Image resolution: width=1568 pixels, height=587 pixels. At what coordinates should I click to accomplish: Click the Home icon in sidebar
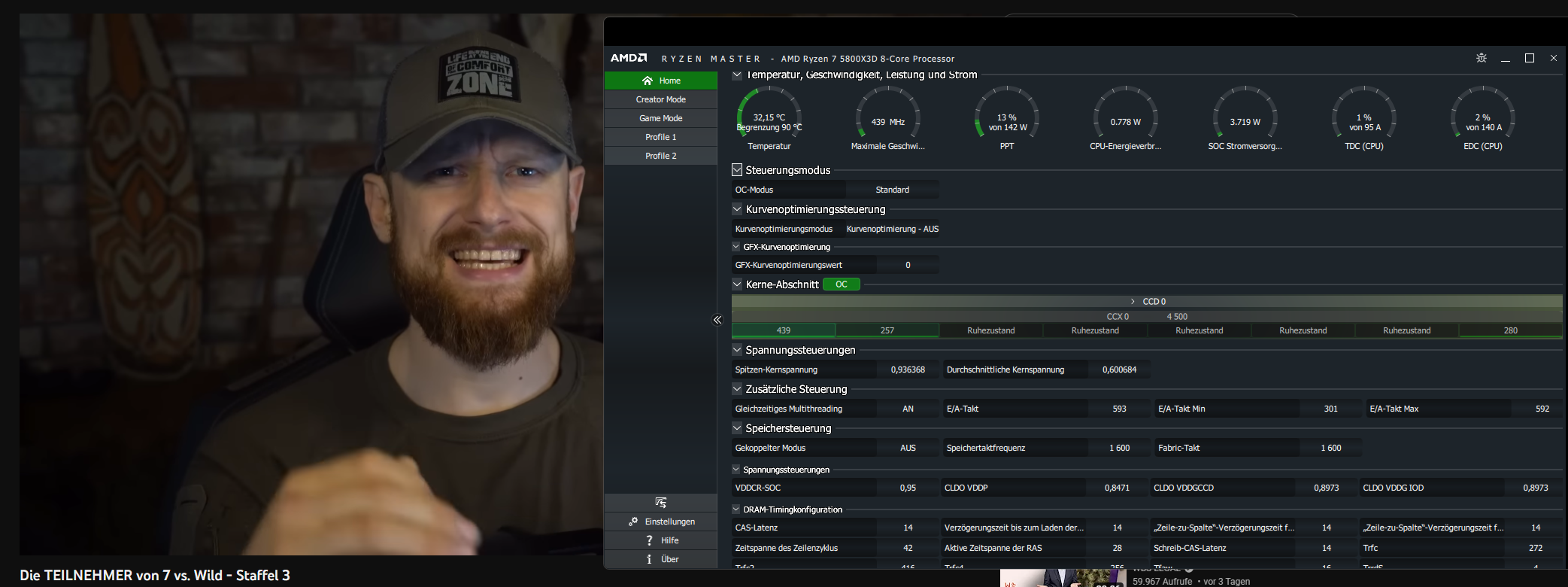pyautogui.click(x=647, y=81)
